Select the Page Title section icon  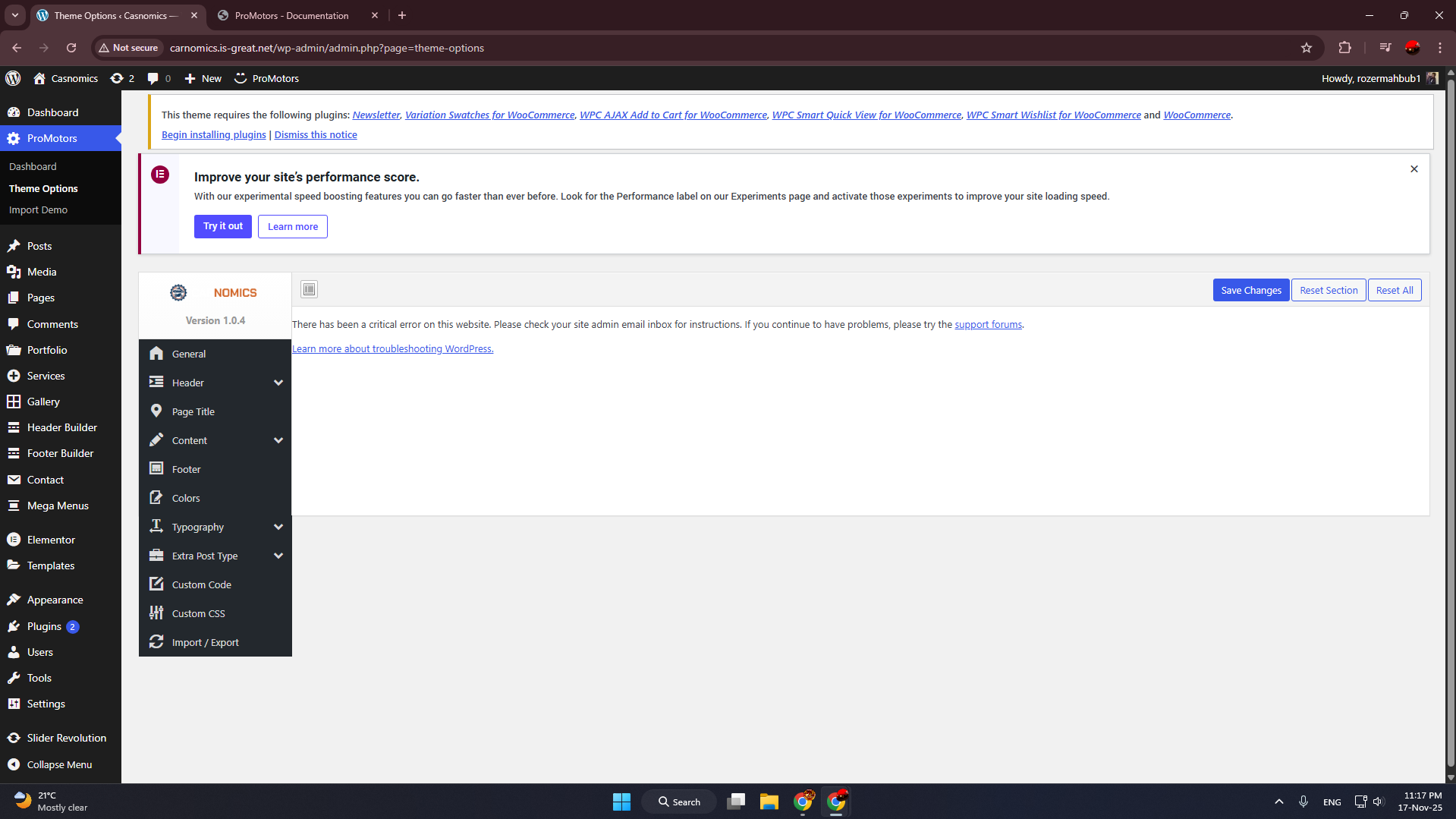[x=156, y=411]
